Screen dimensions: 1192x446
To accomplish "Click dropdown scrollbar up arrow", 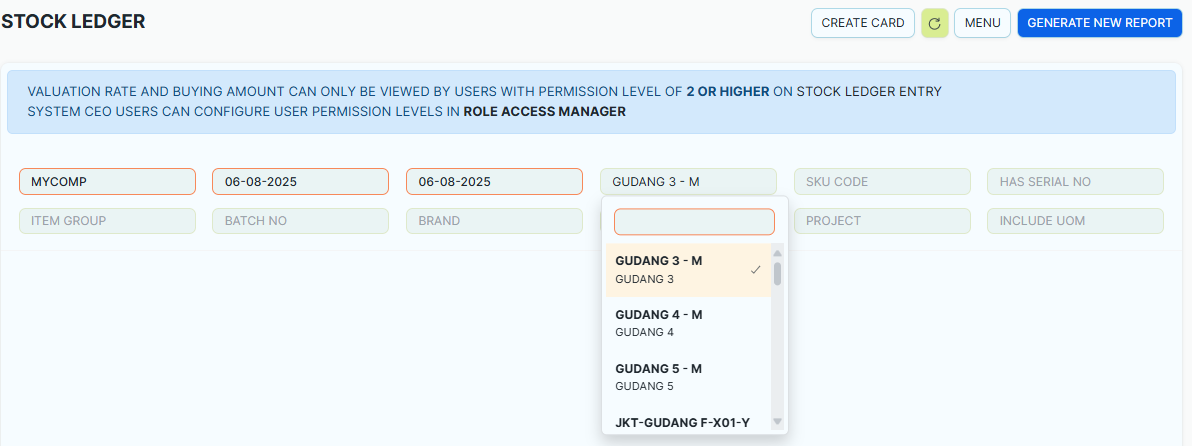I will [777, 253].
